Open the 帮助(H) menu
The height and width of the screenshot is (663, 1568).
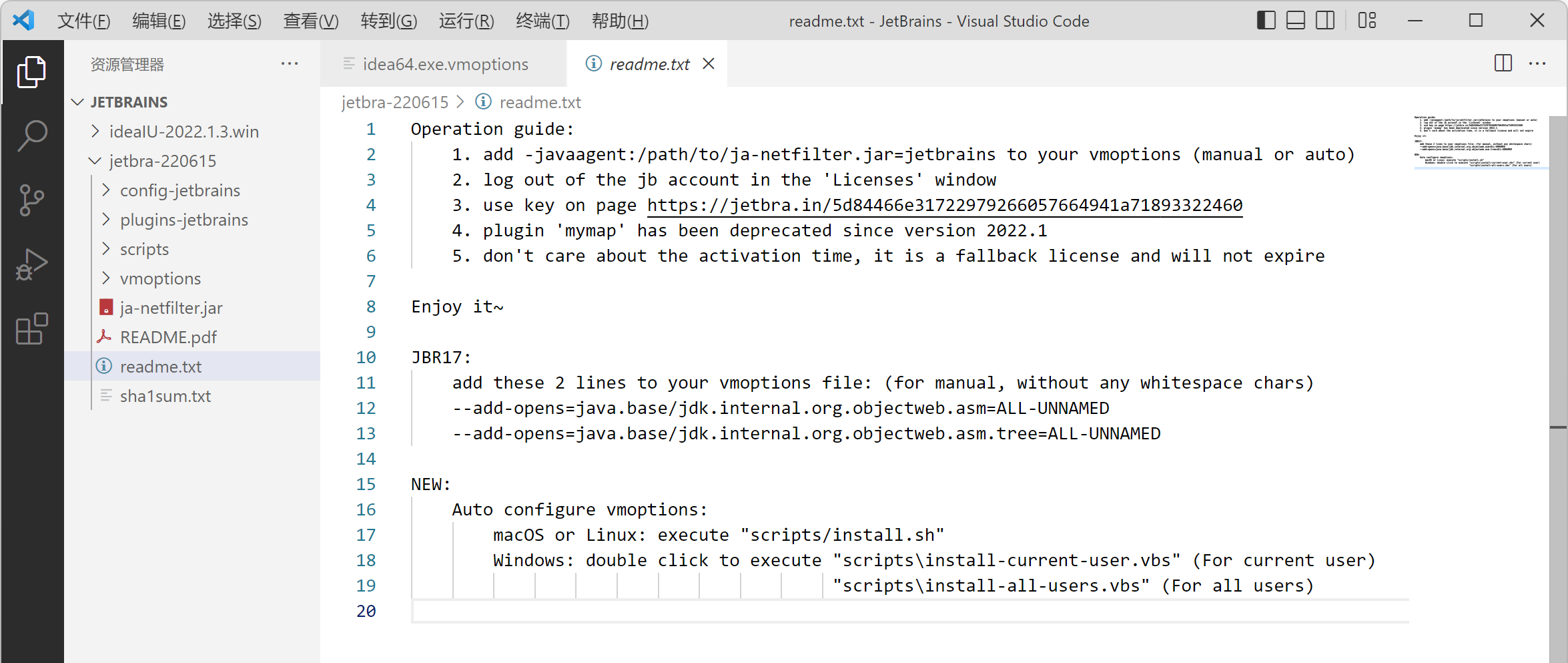620,21
